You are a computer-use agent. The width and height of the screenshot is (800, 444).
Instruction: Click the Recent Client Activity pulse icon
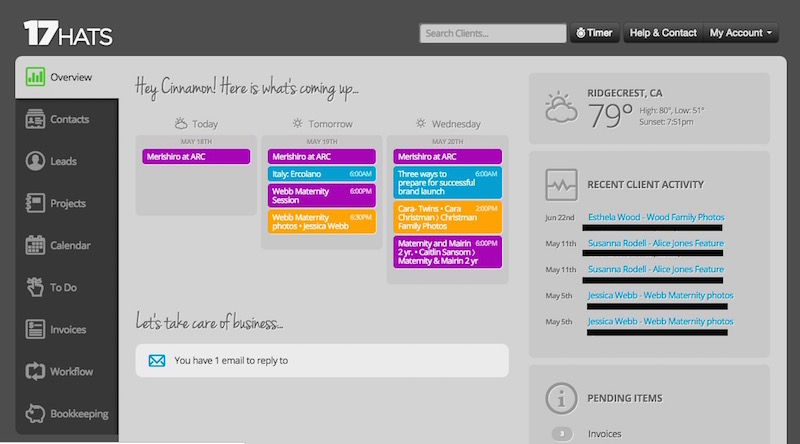(561, 185)
